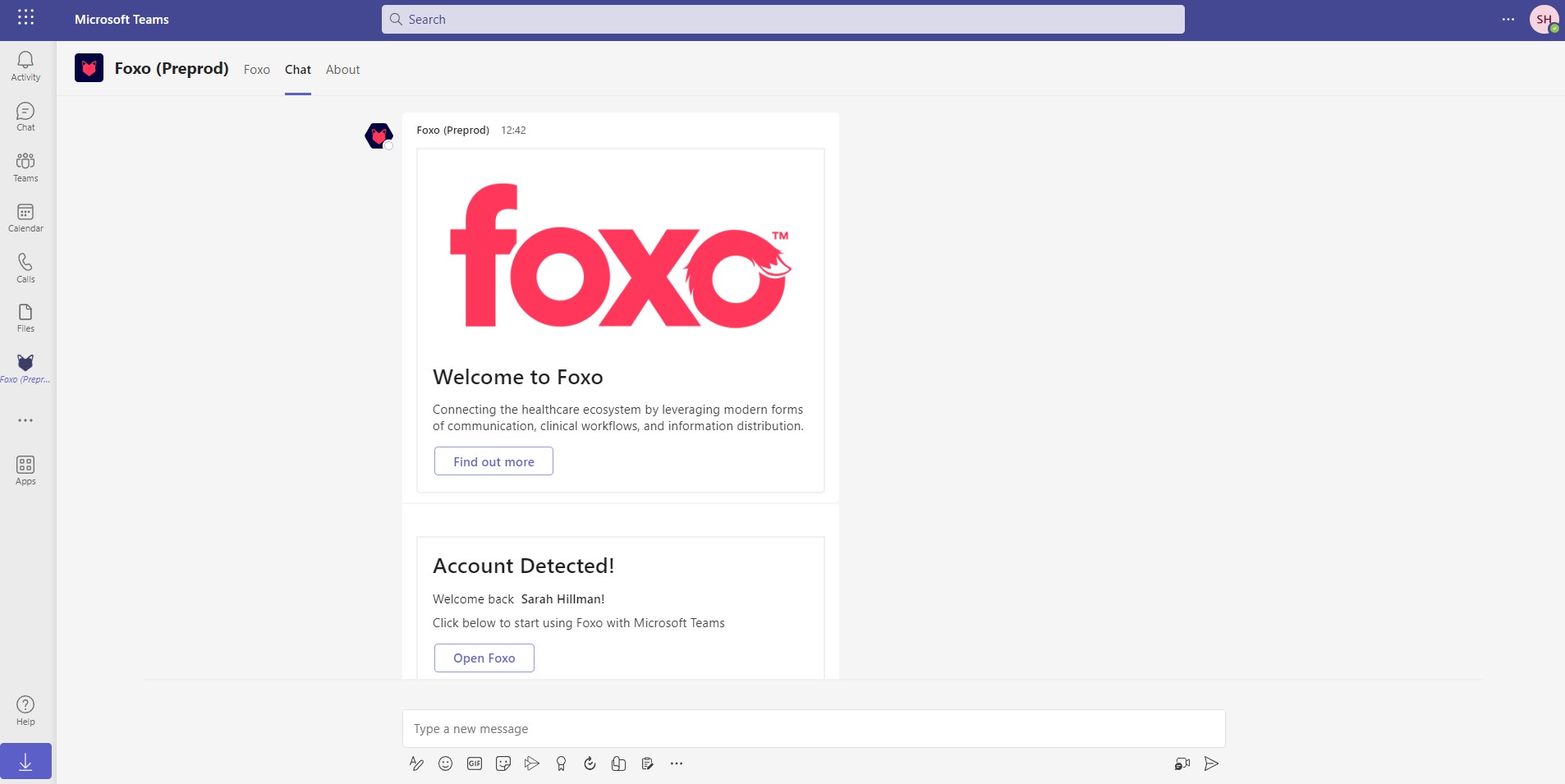The height and width of the screenshot is (784, 1565).
Task: Show more apps via sidebar ellipsis
Action: 25,420
